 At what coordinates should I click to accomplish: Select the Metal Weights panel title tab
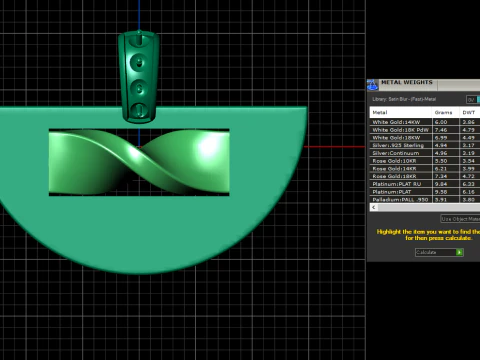coord(407,83)
